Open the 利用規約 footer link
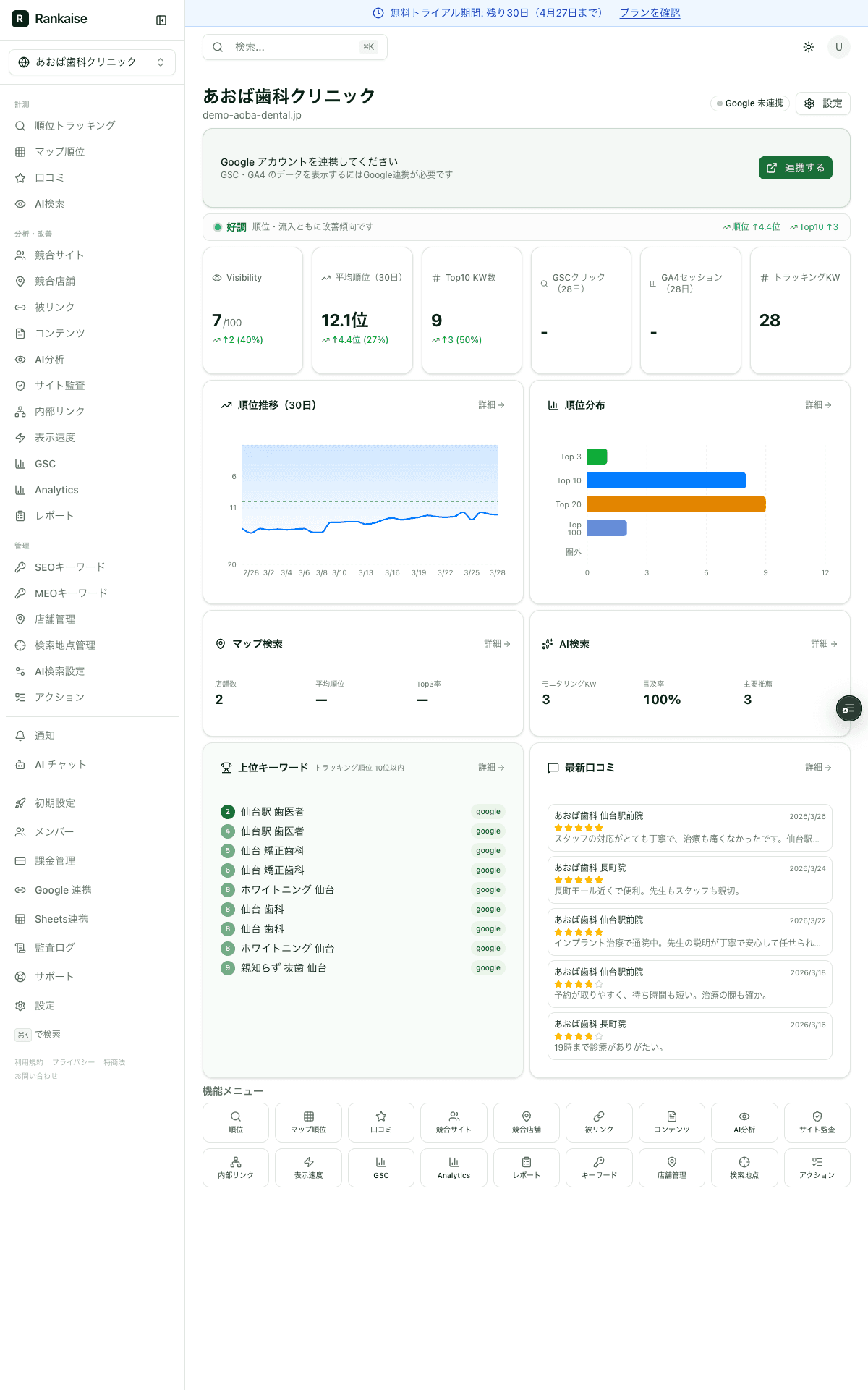 pyautogui.click(x=29, y=1062)
